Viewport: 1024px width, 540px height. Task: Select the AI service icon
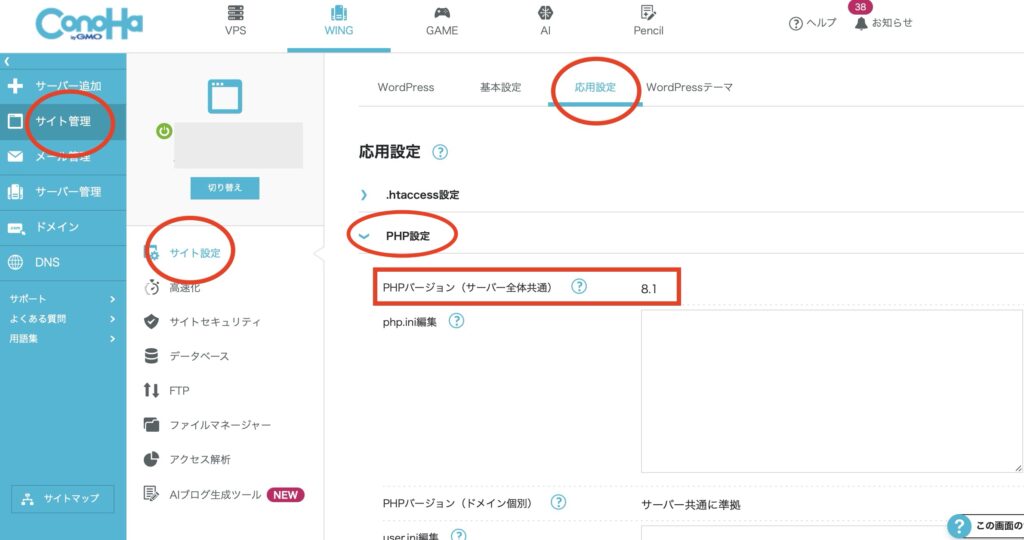click(x=545, y=14)
